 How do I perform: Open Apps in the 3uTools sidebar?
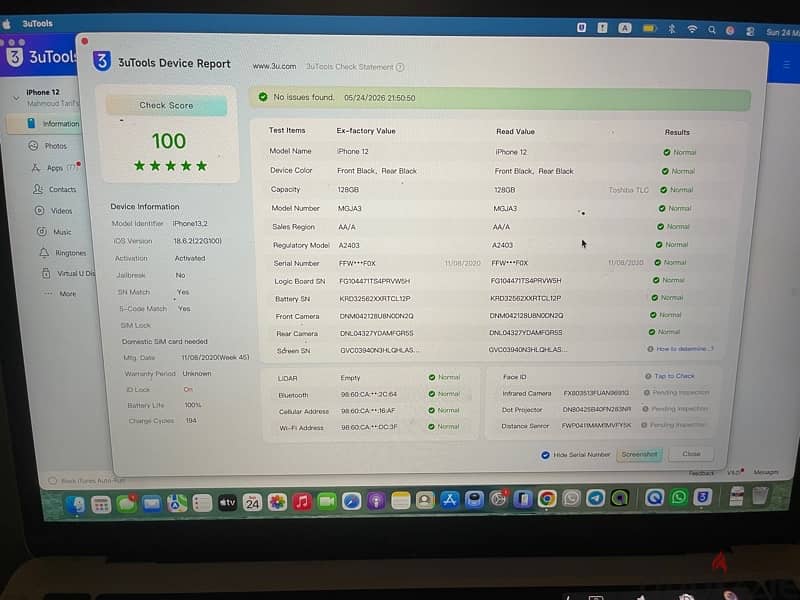[55, 168]
